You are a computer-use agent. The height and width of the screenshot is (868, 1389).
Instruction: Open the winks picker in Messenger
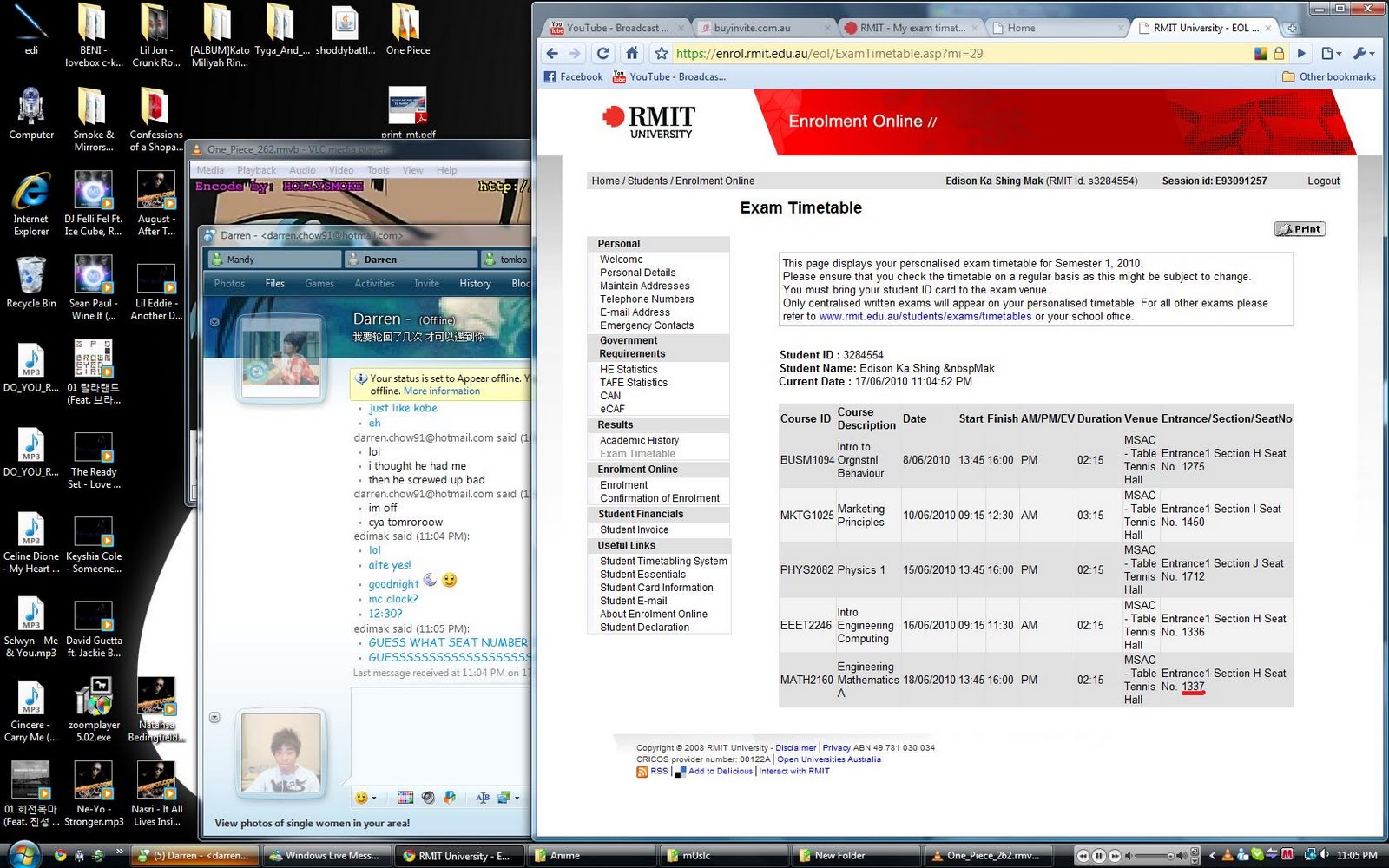point(405,798)
